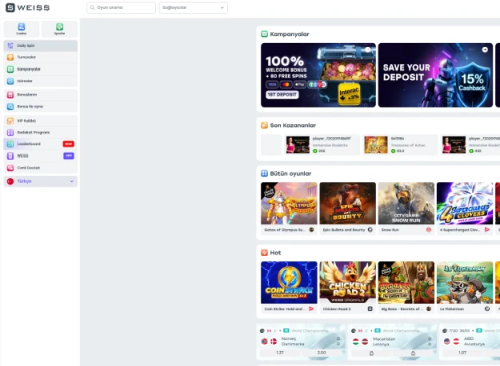Click the search magnifier icon
Screen dimensions: 500x366
tap(92, 8)
